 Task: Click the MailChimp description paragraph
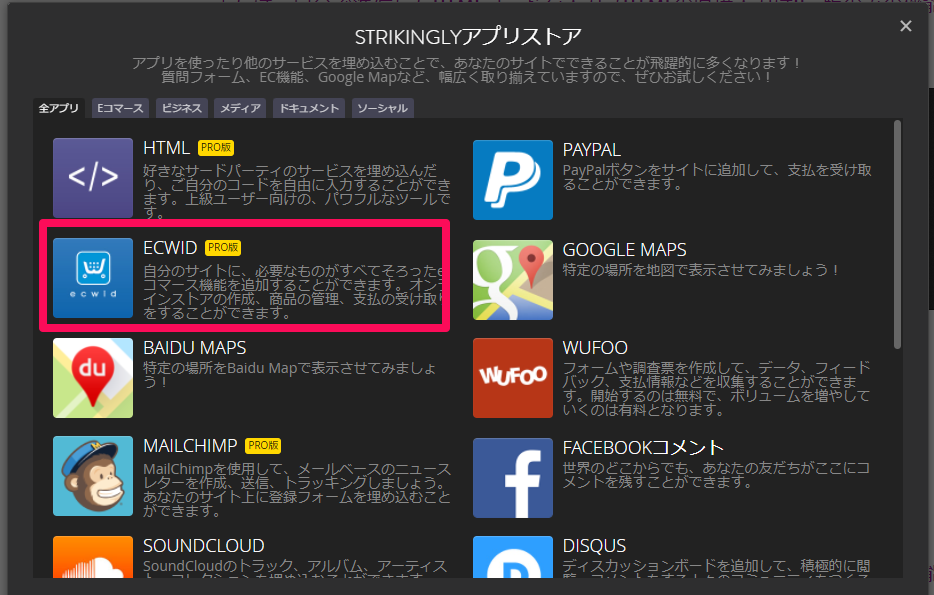pyautogui.click(x=297, y=490)
